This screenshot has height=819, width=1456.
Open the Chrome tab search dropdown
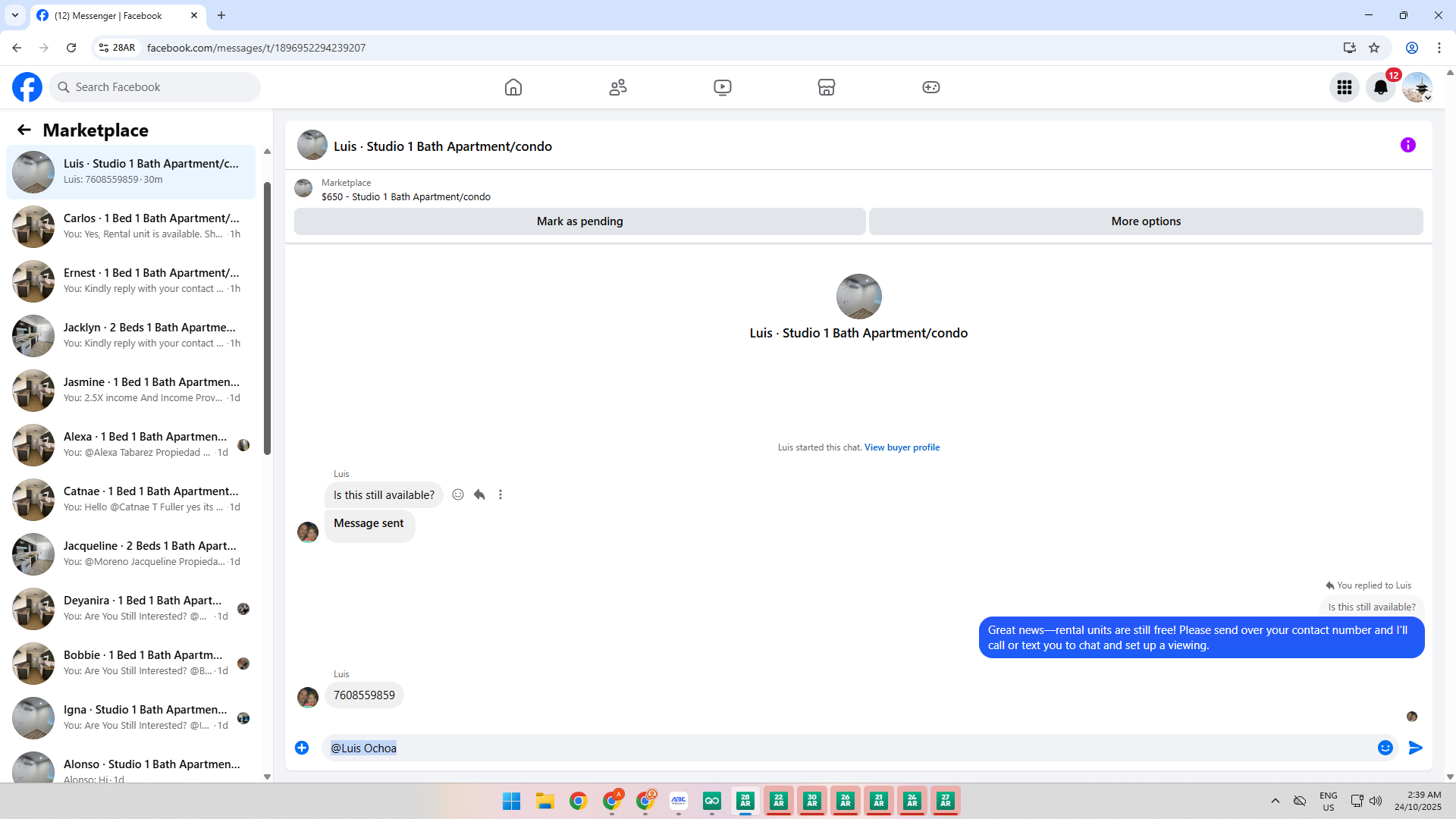pyautogui.click(x=15, y=15)
